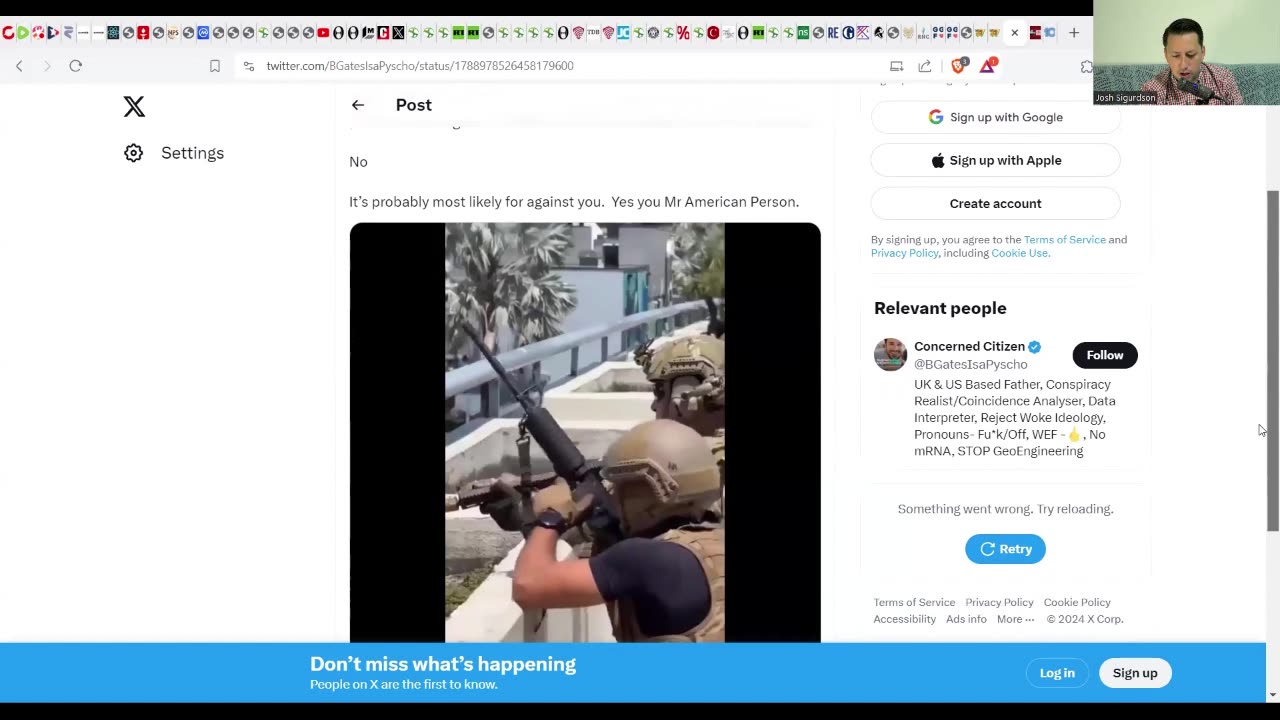Switch to the red percent-sign tab
This screenshot has width=1280, height=720.
[x=683, y=33]
